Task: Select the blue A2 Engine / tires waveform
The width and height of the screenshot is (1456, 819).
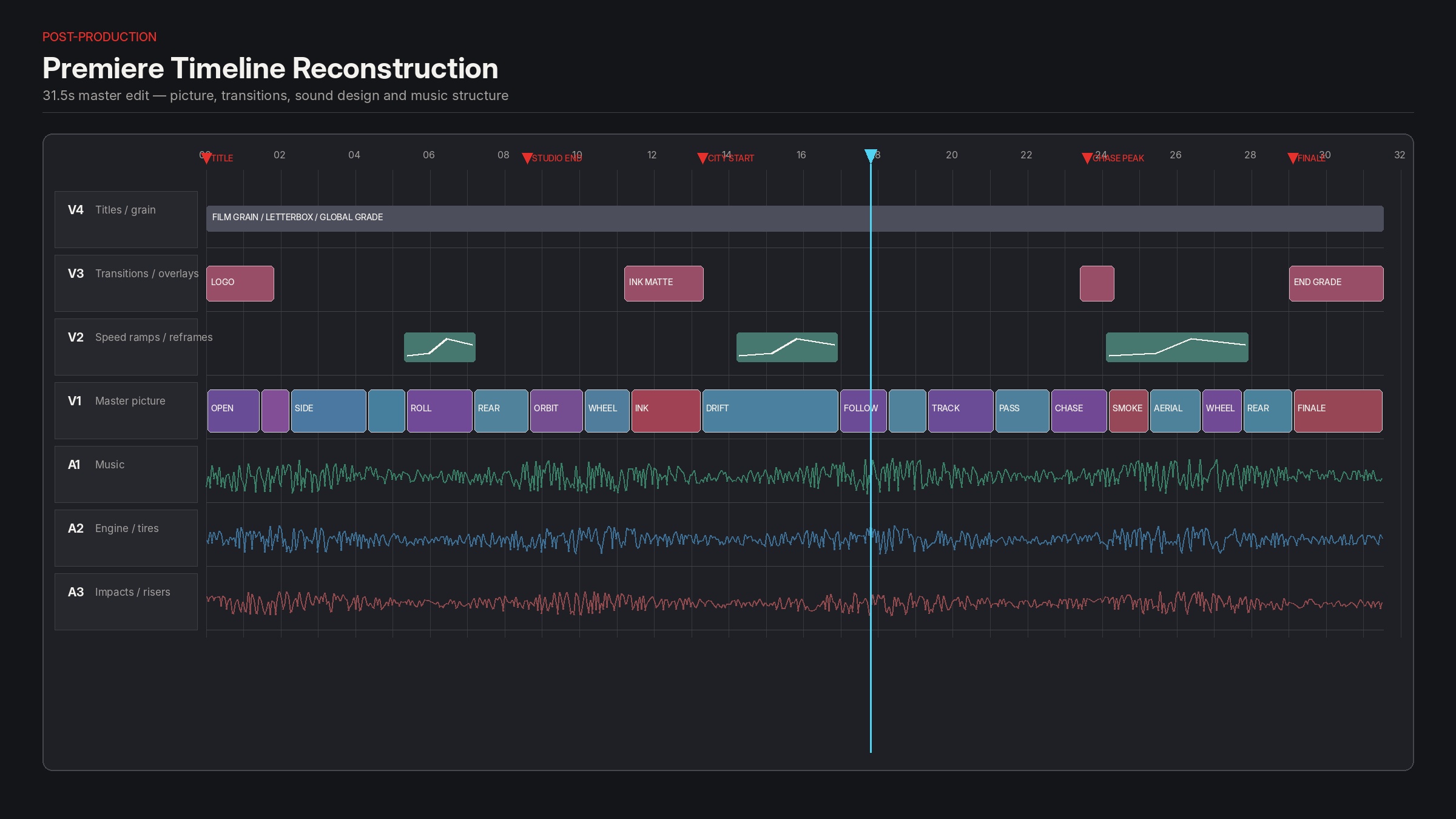Action: click(x=795, y=539)
